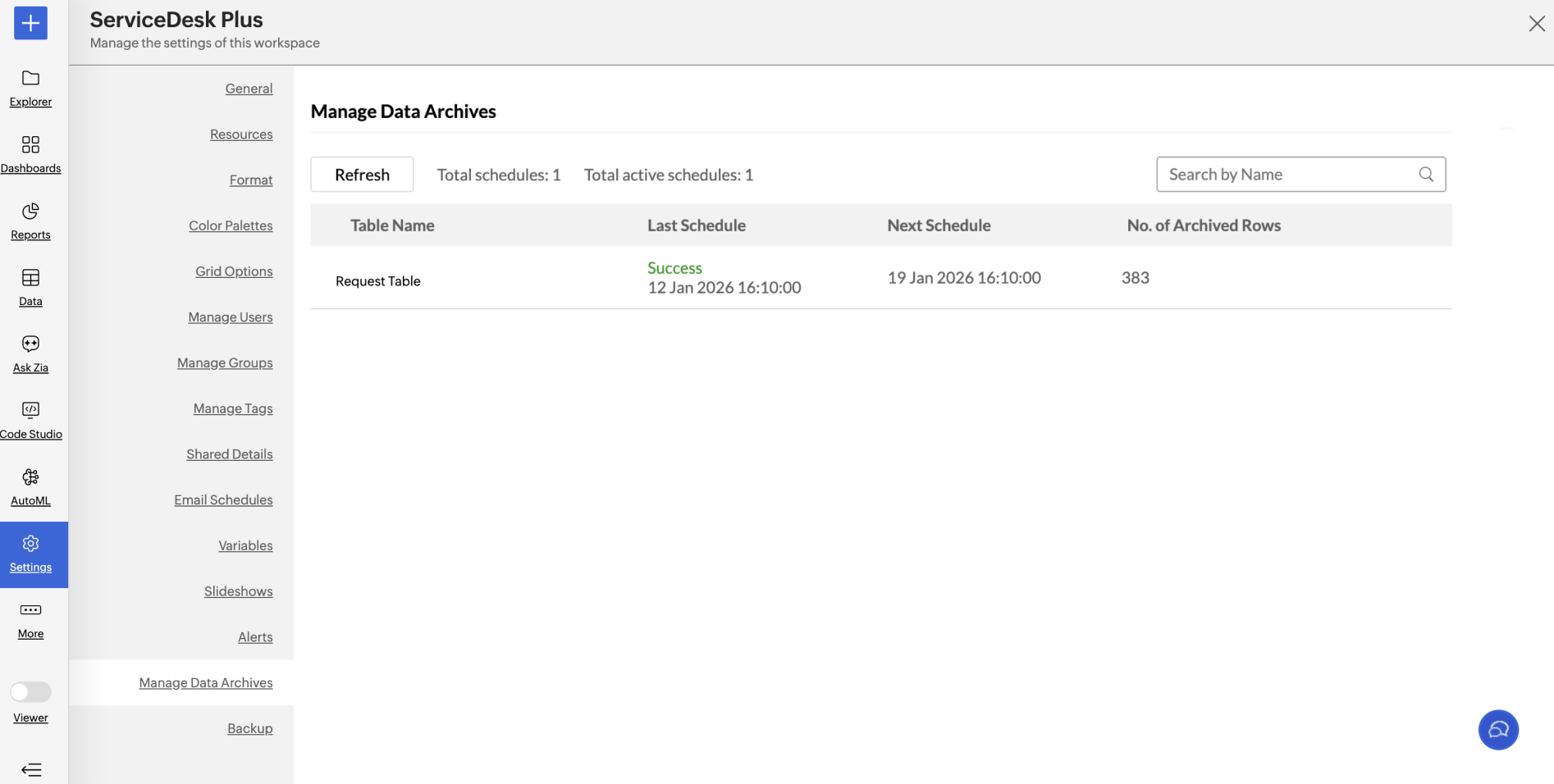Launch Ask Zia assistant icon
Viewport: 1554px width, 784px height.
pos(30,344)
